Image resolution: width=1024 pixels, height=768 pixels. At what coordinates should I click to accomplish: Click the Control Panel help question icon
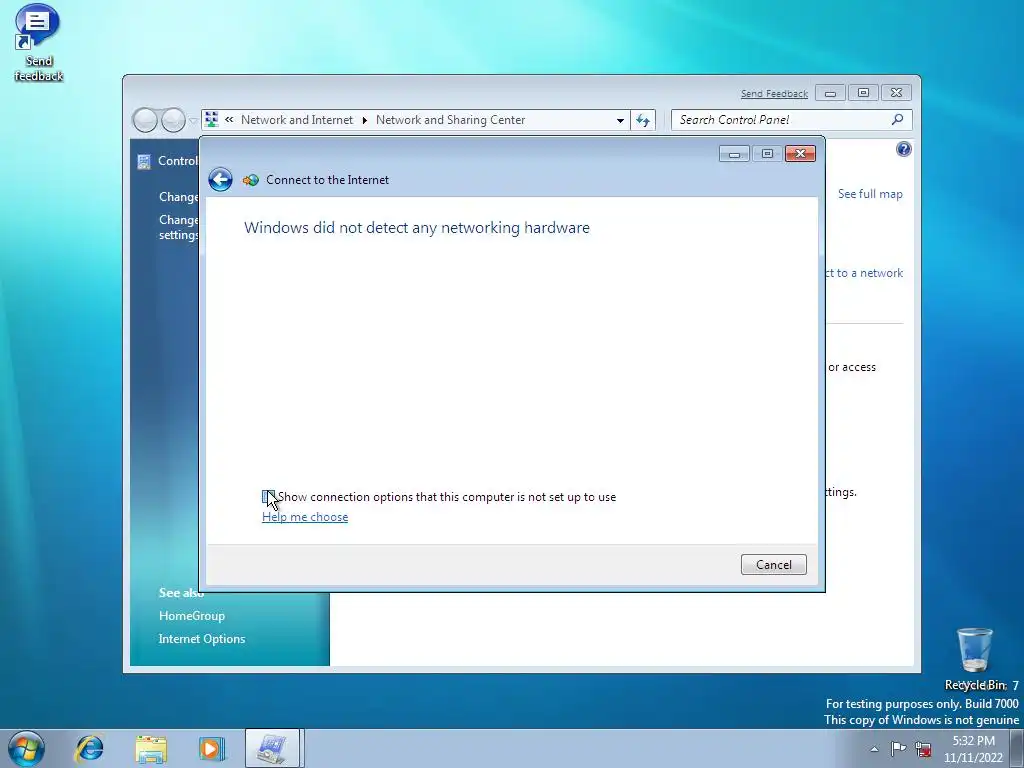coord(903,150)
